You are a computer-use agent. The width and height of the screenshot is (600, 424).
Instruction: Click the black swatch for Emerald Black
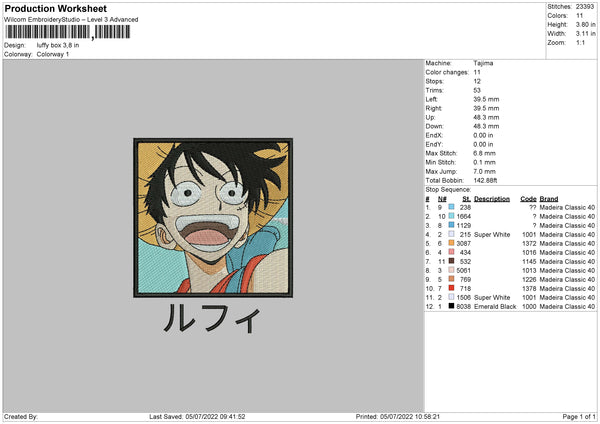[x=452, y=306]
